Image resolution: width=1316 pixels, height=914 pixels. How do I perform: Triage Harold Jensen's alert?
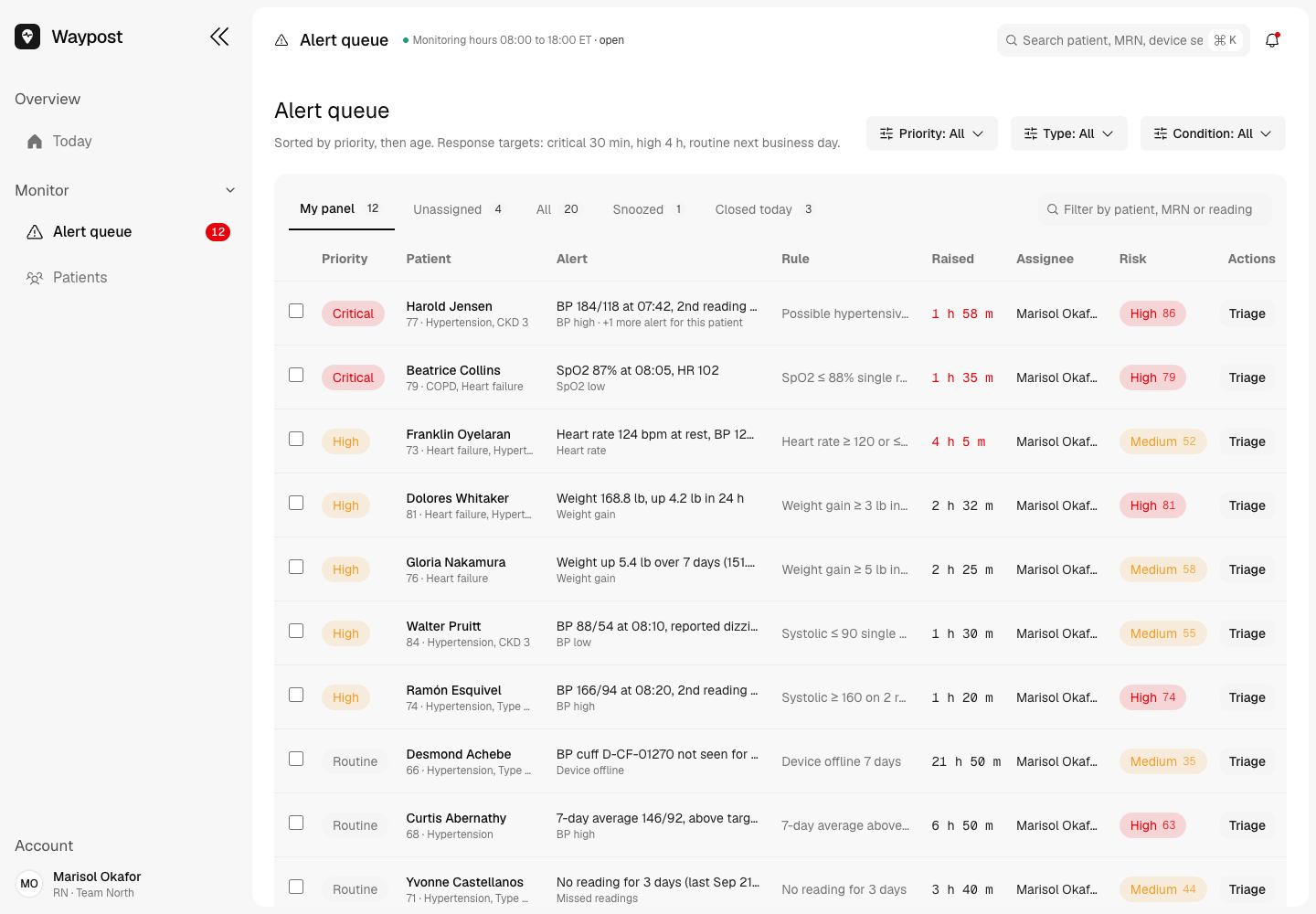pyautogui.click(x=1247, y=314)
